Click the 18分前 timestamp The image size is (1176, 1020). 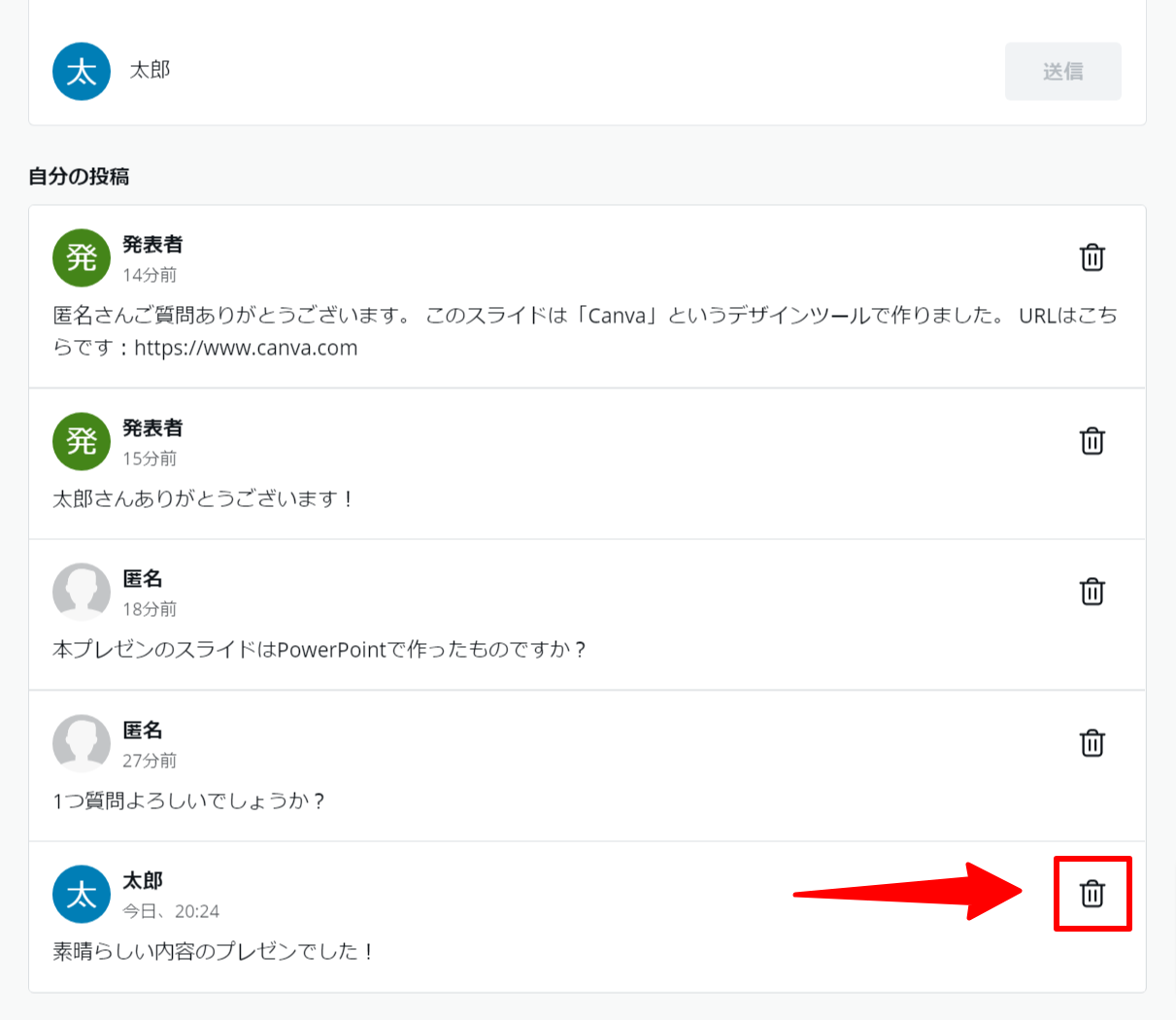pyautogui.click(x=150, y=609)
